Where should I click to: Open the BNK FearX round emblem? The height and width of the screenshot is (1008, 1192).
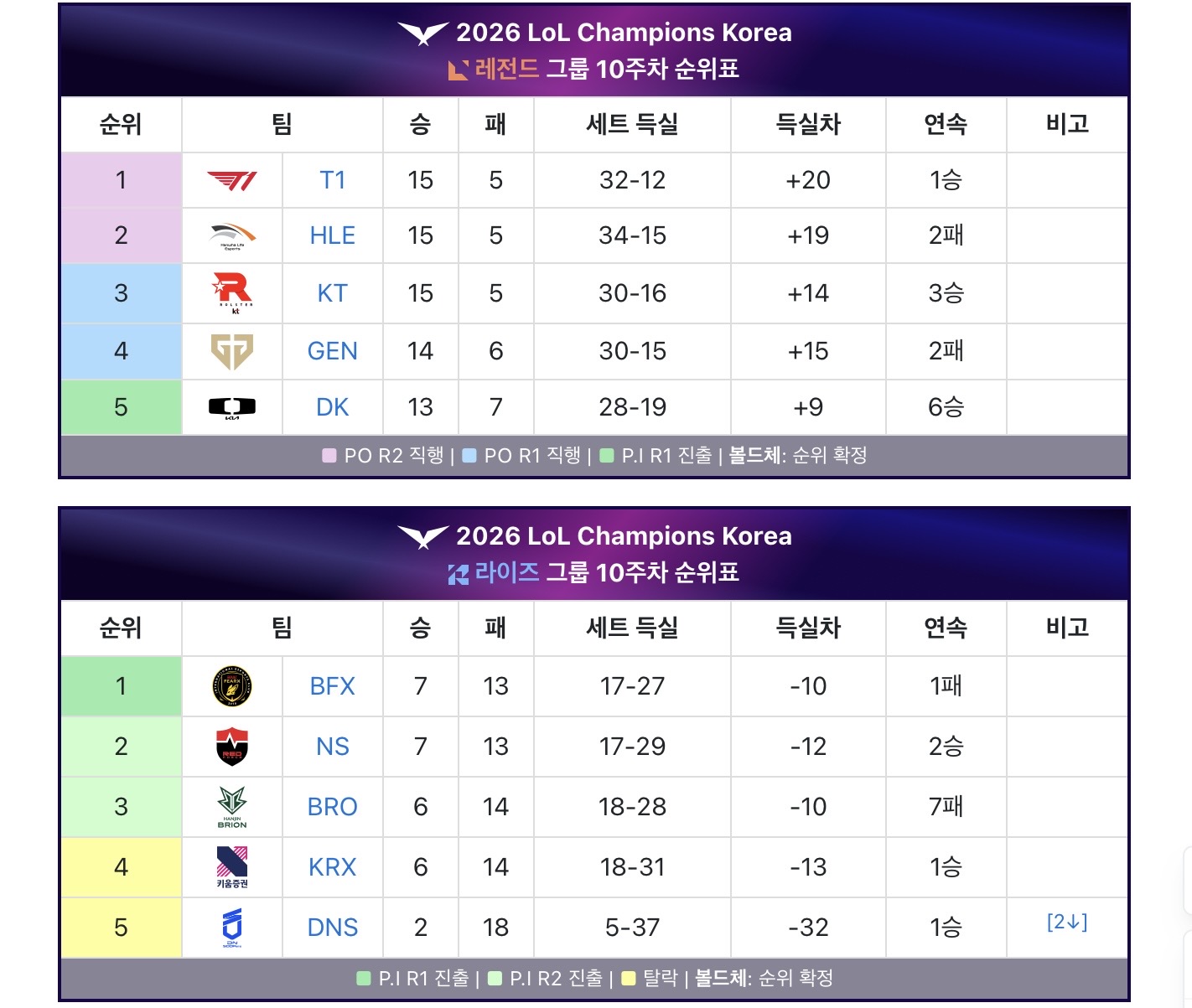click(x=232, y=686)
